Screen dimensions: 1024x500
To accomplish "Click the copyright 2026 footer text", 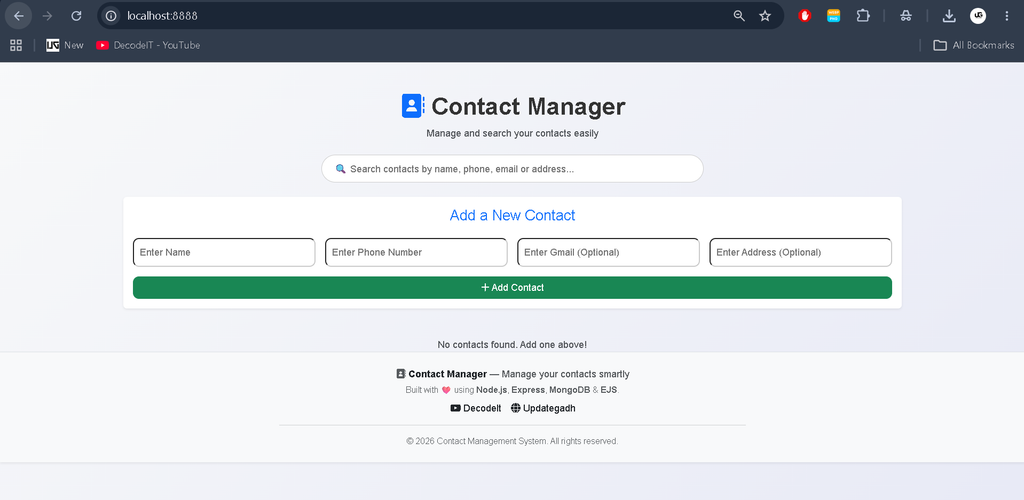I will (512, 441).
